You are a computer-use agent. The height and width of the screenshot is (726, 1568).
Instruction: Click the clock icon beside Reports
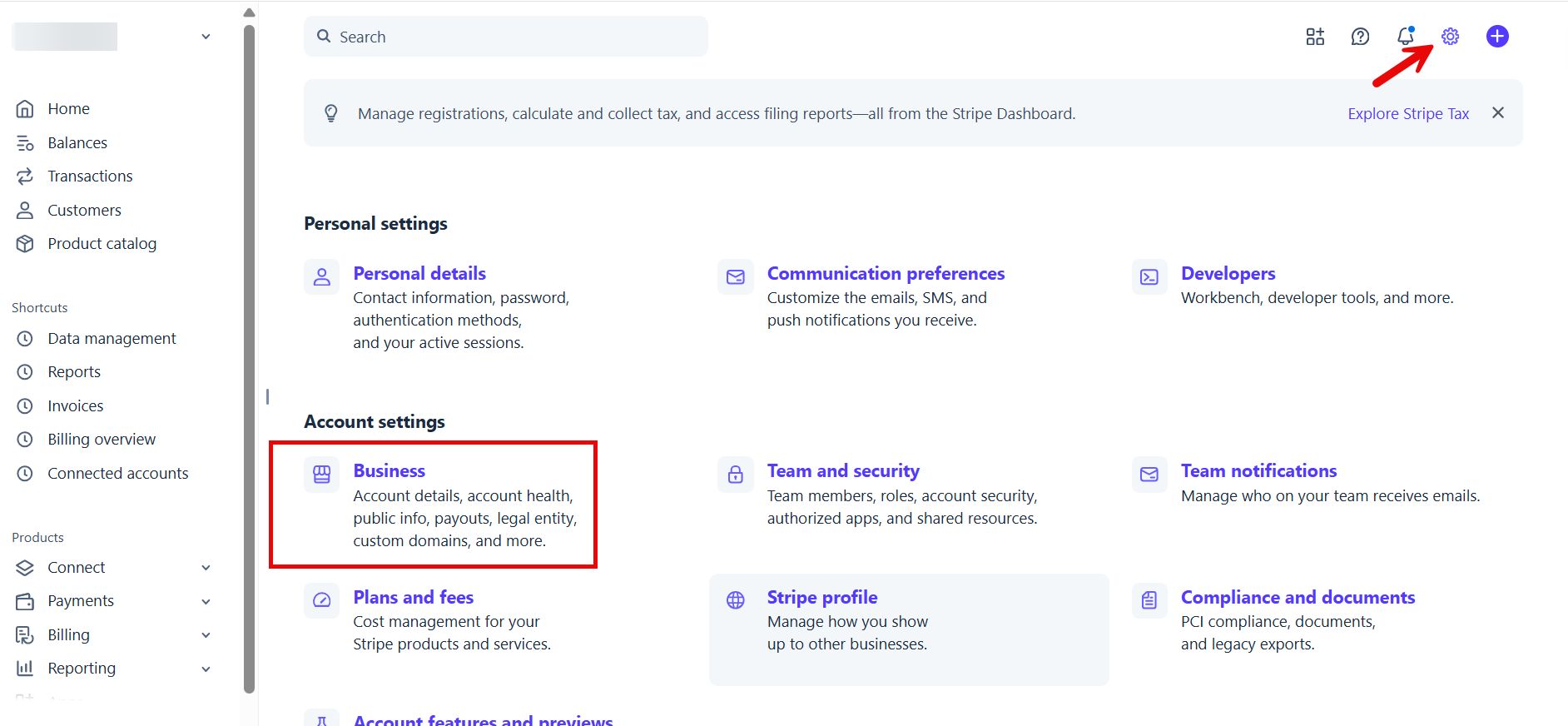25,372
